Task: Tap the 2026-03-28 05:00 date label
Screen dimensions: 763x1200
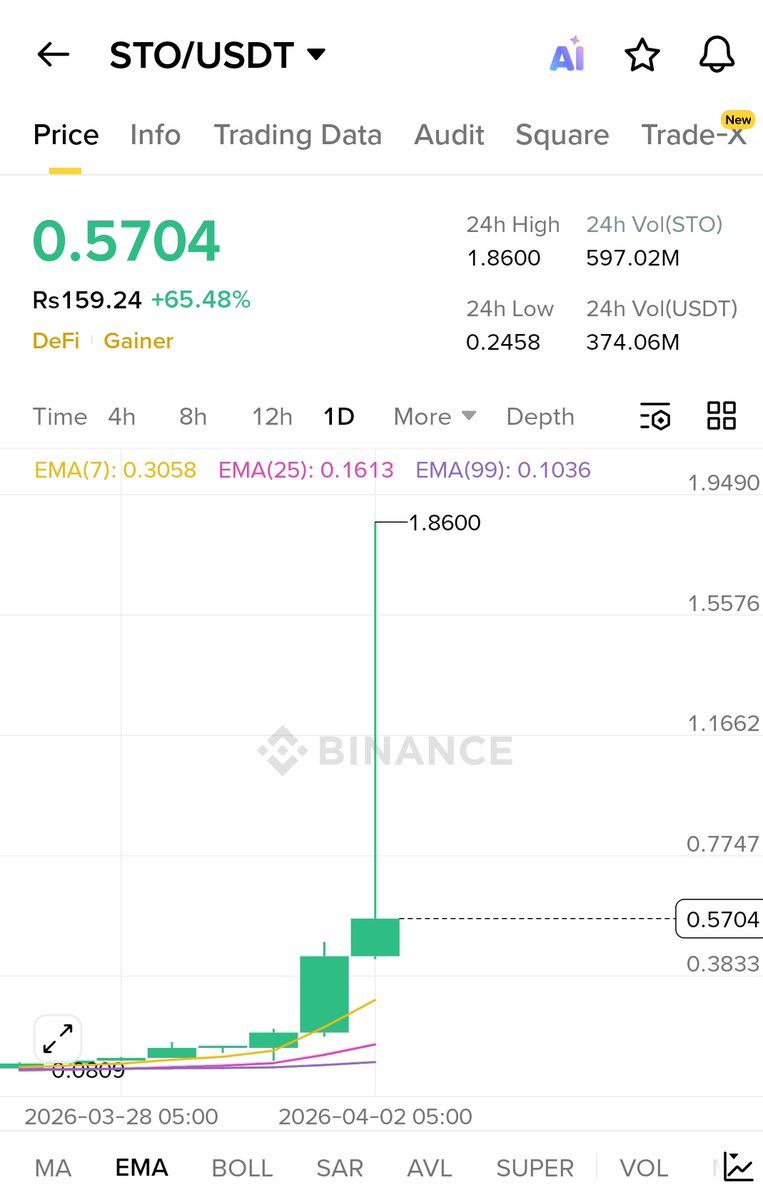Action: 121,1116
